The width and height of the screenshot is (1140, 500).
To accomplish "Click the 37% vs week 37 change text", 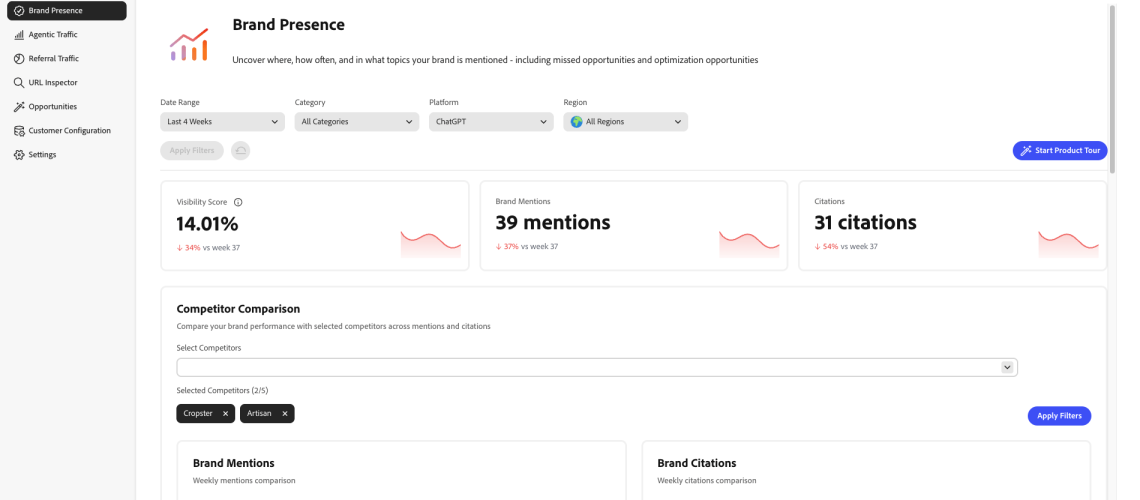I will 526,246.
